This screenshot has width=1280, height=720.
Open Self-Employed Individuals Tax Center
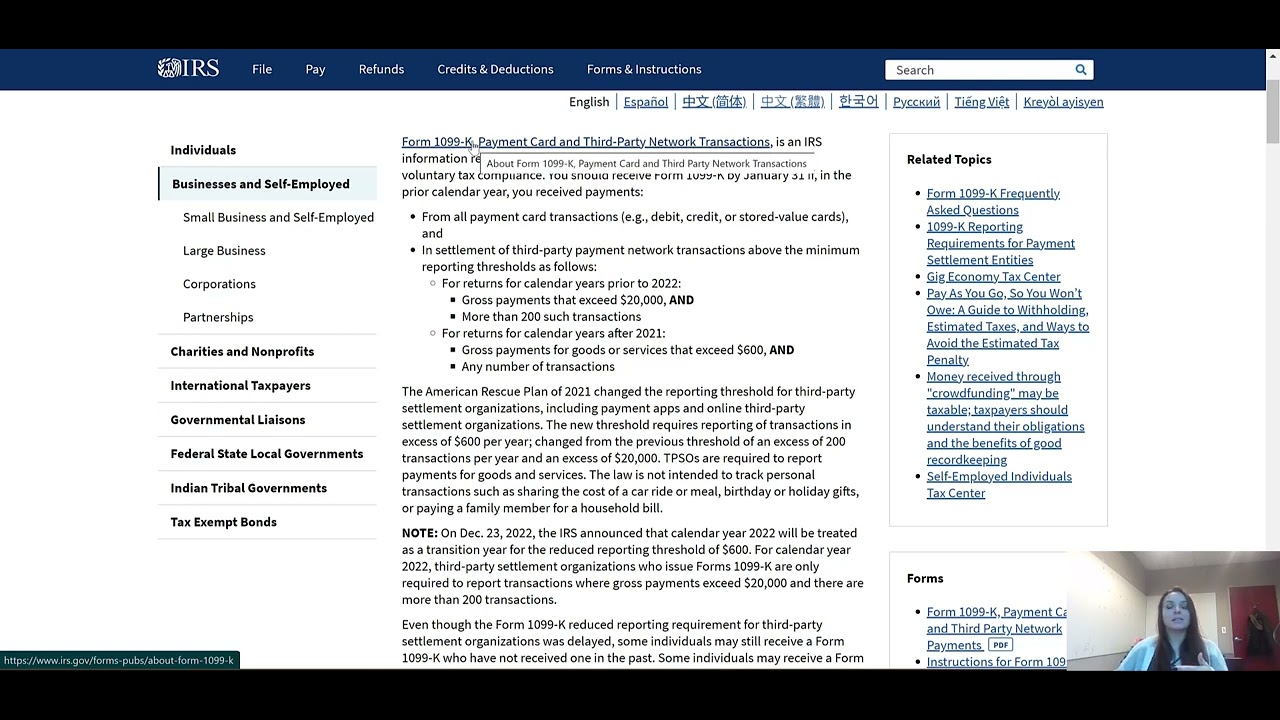[998, 484]
